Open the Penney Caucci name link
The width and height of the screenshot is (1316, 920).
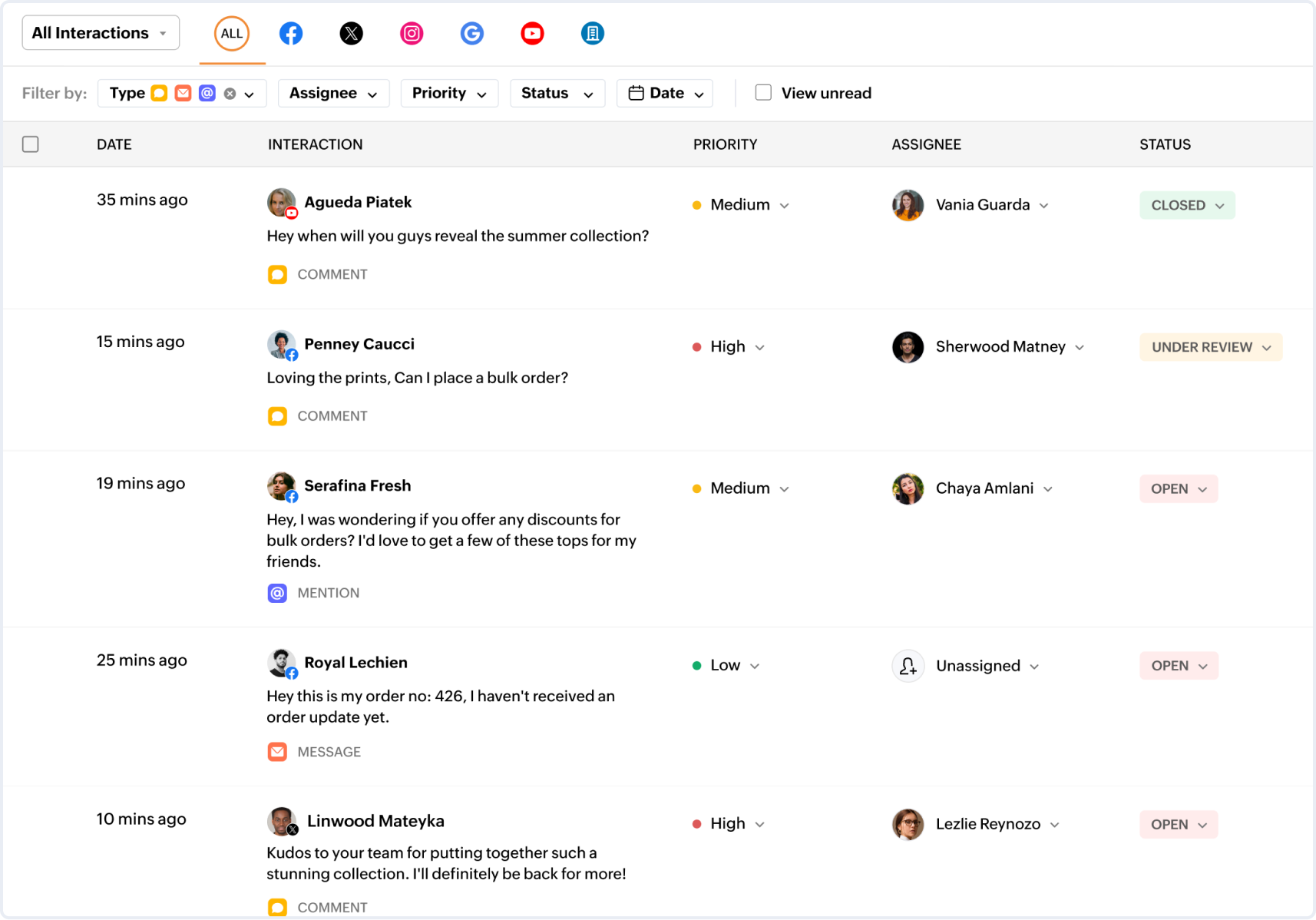[359, 344]
